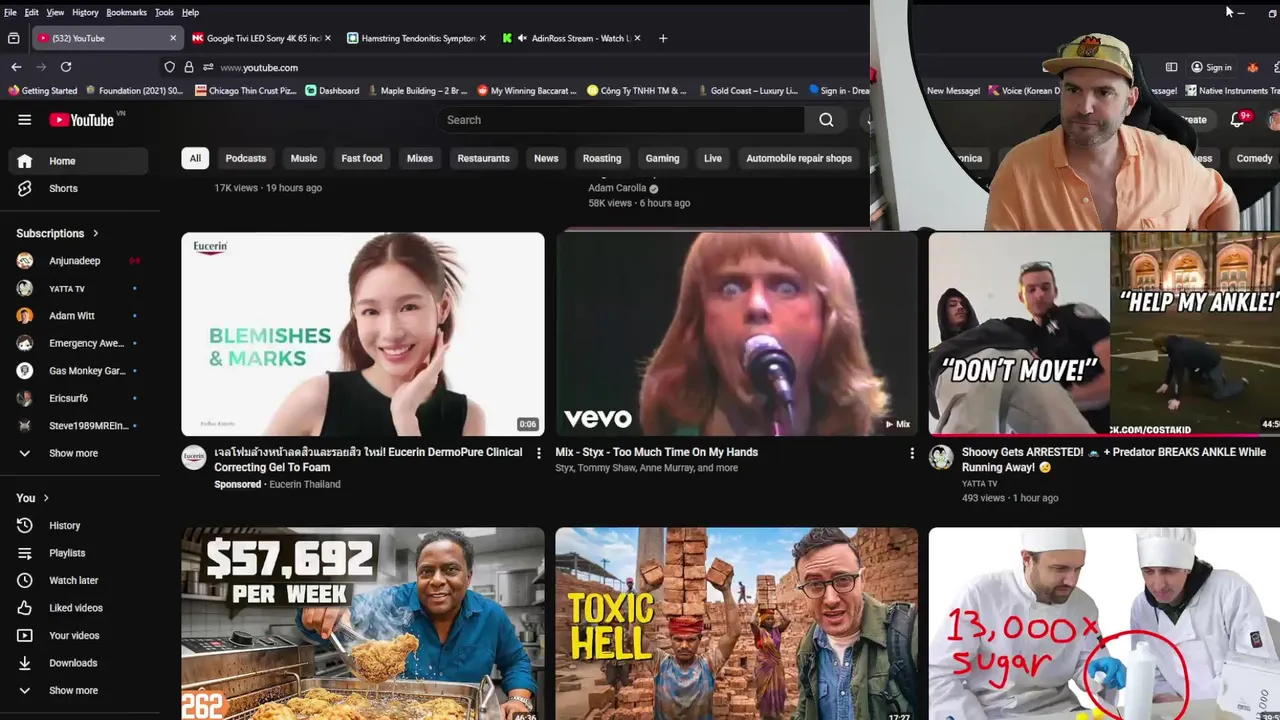Expand Show more under Subscriptions
This screenshot has width=1280, height=720.
click(78, 453)
